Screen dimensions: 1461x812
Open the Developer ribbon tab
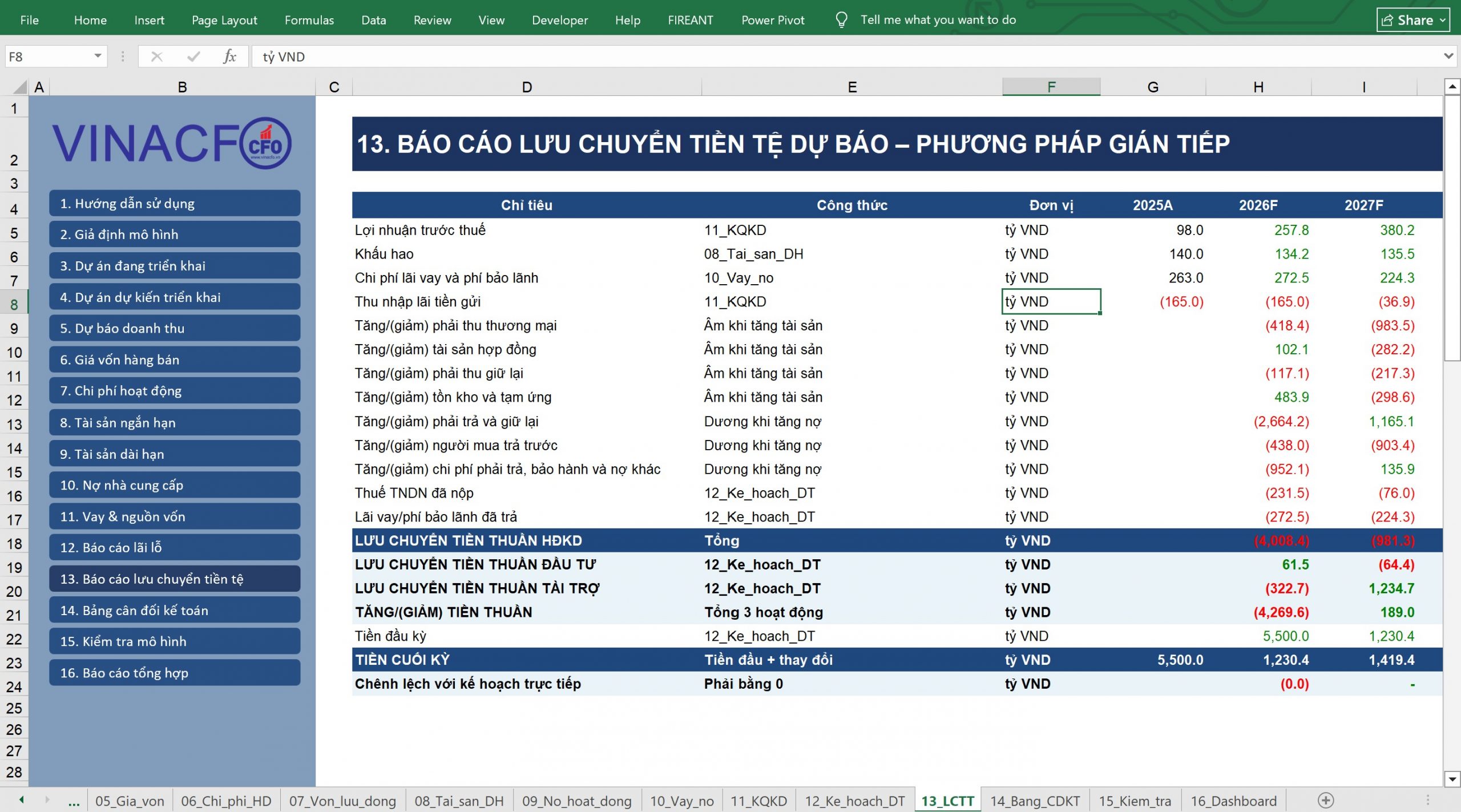coord(560,20)
